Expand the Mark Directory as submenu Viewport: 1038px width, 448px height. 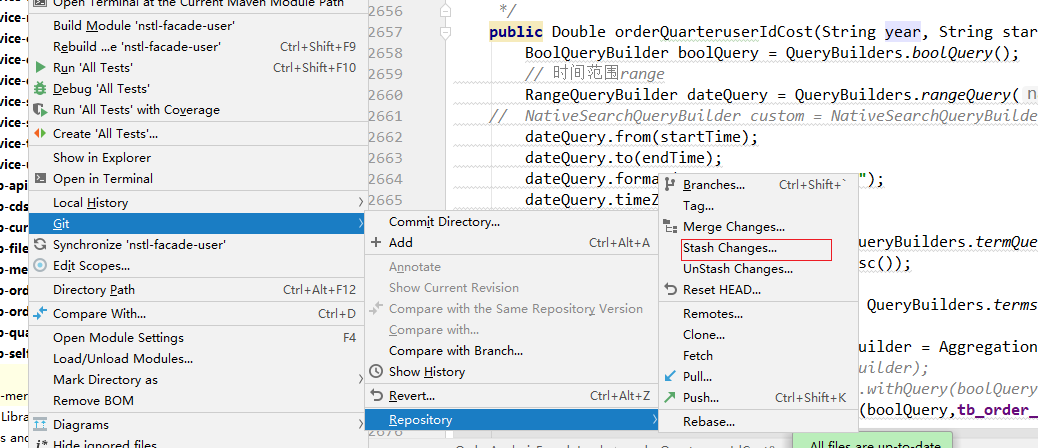199,380
